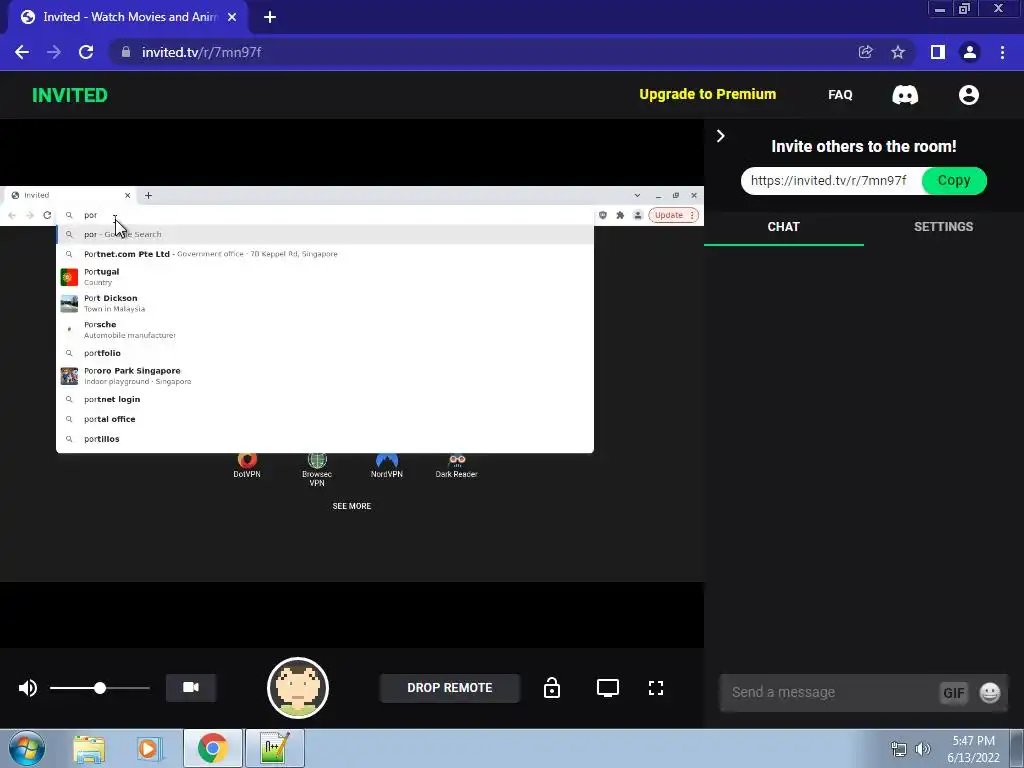
Task: Select the Porsche suggestion
Action: pos(325,329)
